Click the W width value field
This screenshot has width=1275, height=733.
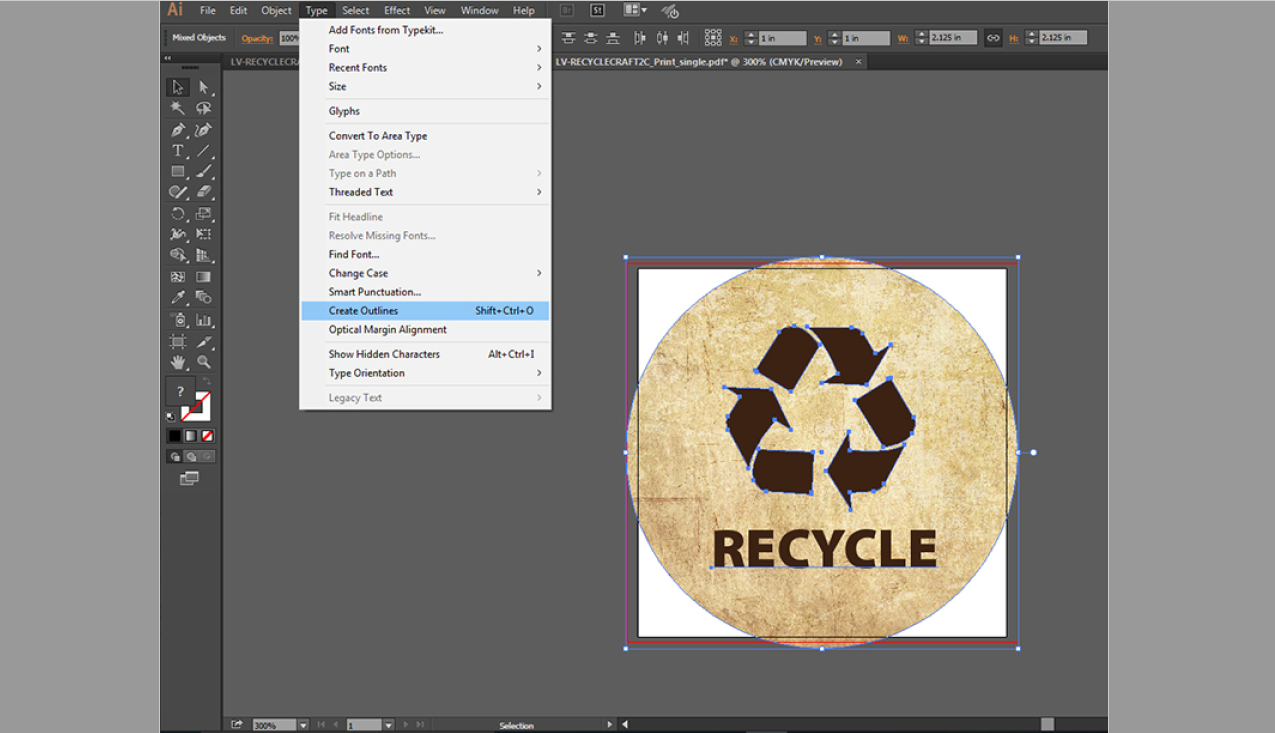(x=950, y=37)
